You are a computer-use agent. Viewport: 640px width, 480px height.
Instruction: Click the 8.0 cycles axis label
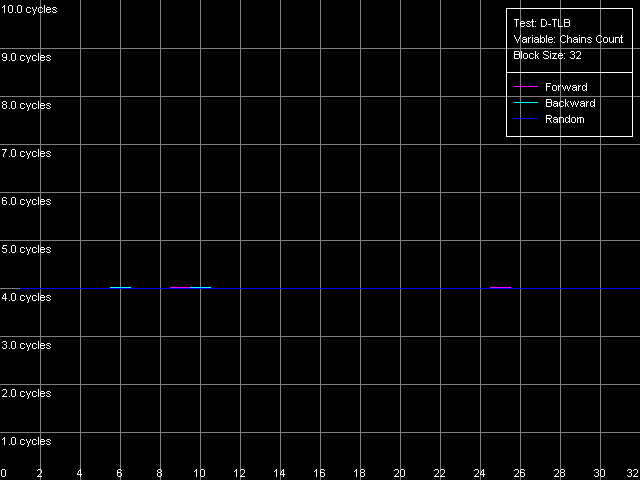pos(27,105)
